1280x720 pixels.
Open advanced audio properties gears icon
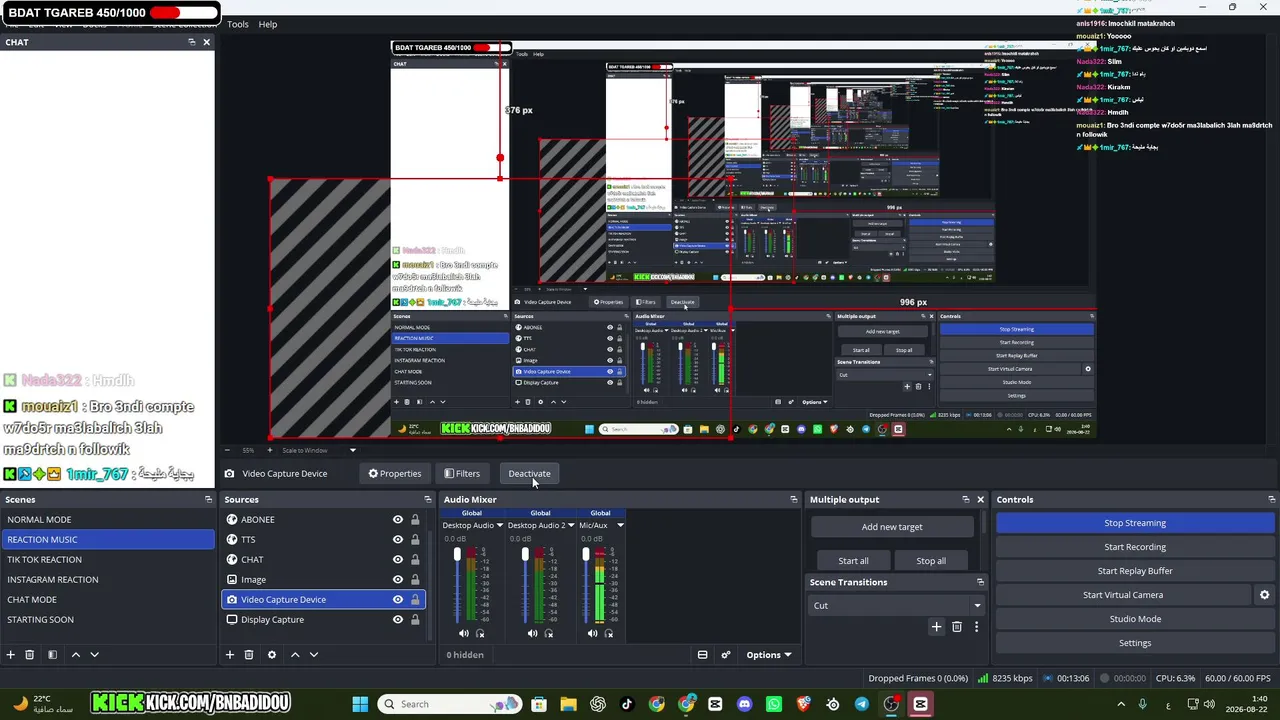click(726, 655)
